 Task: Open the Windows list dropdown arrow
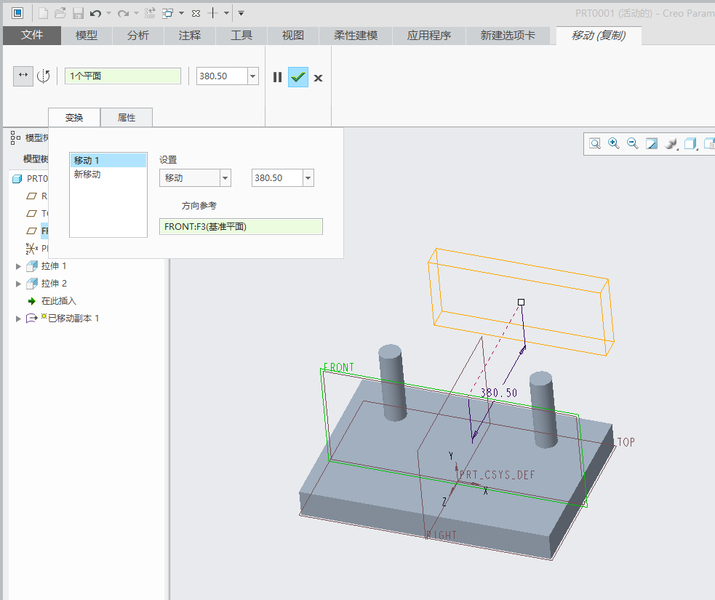tap(181, 13)
